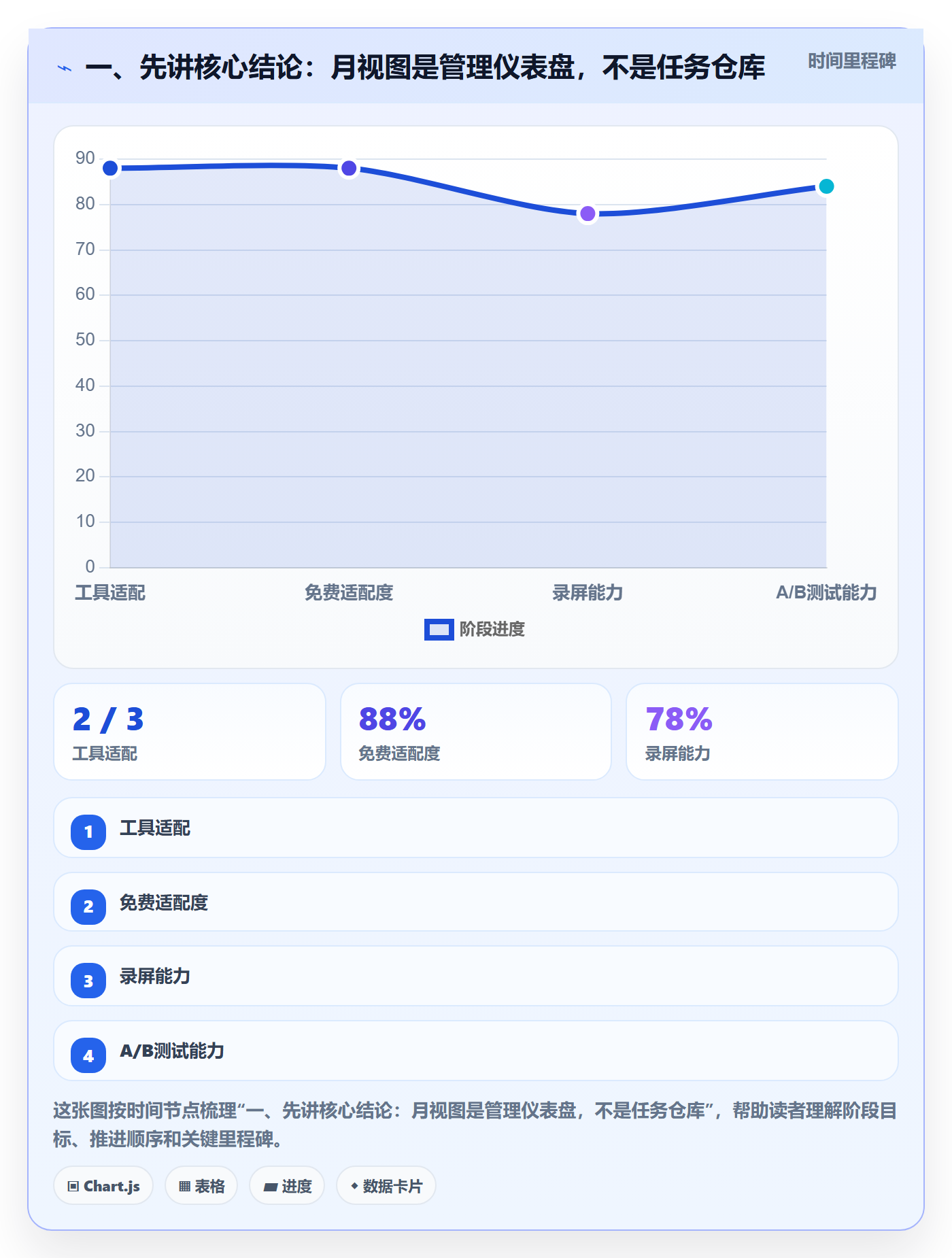Click the Chart.js tag
Image resolution: width=952 pixels, height=1258 pixels.
[103, 1186]
